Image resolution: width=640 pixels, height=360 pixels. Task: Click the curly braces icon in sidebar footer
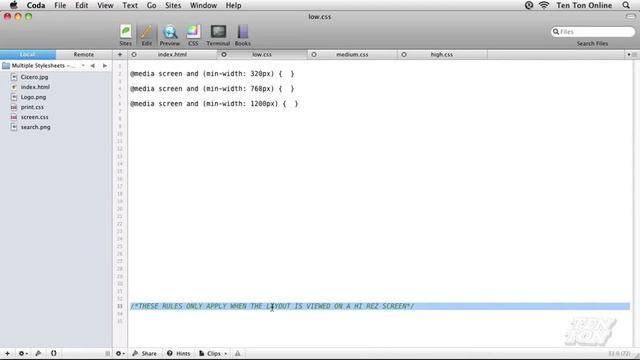click(x=53, y=353)
